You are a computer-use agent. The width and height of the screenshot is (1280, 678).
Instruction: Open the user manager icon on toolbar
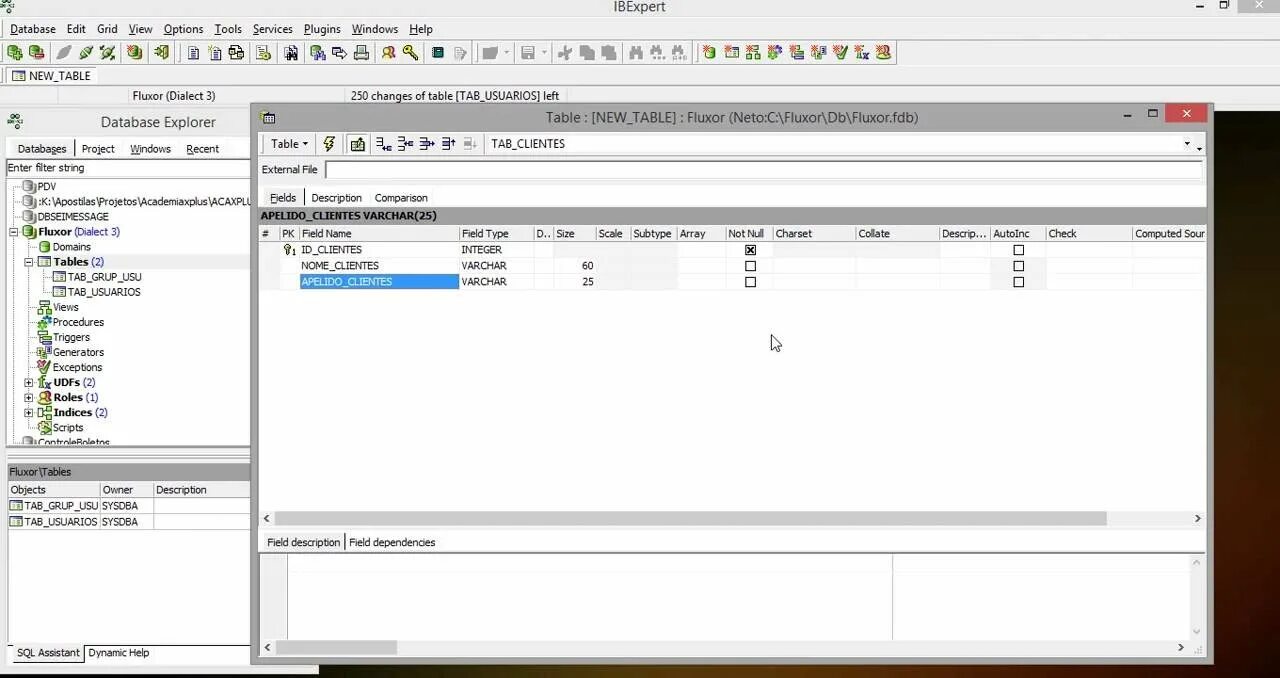click(x=388, y=52)
